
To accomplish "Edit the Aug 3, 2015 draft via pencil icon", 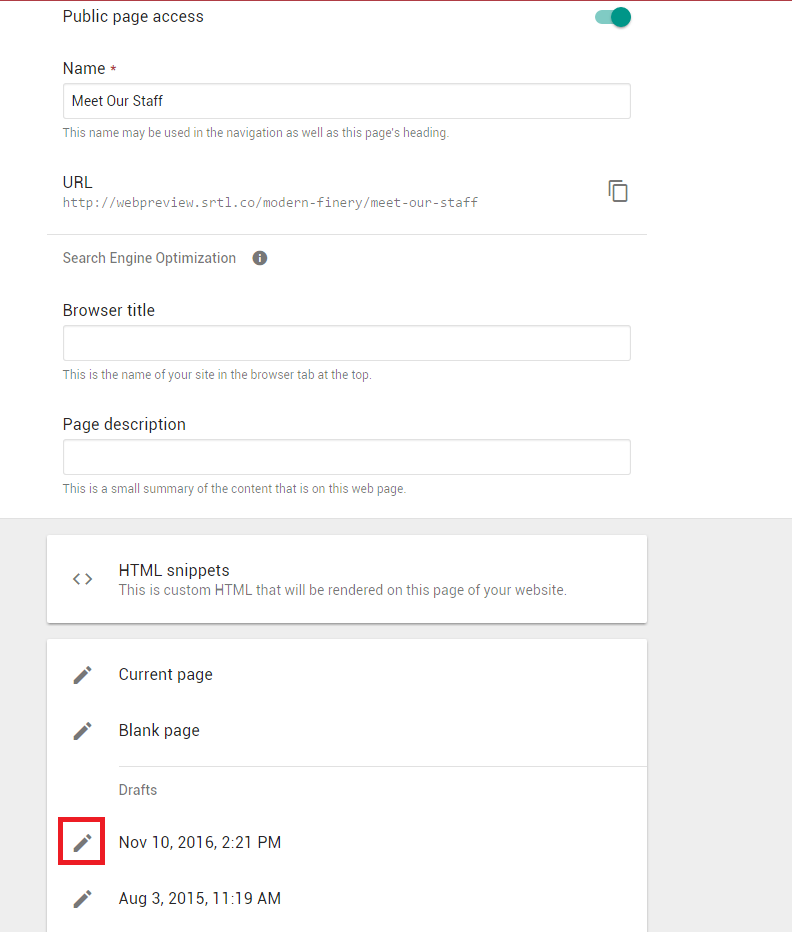I will [83, 899].
